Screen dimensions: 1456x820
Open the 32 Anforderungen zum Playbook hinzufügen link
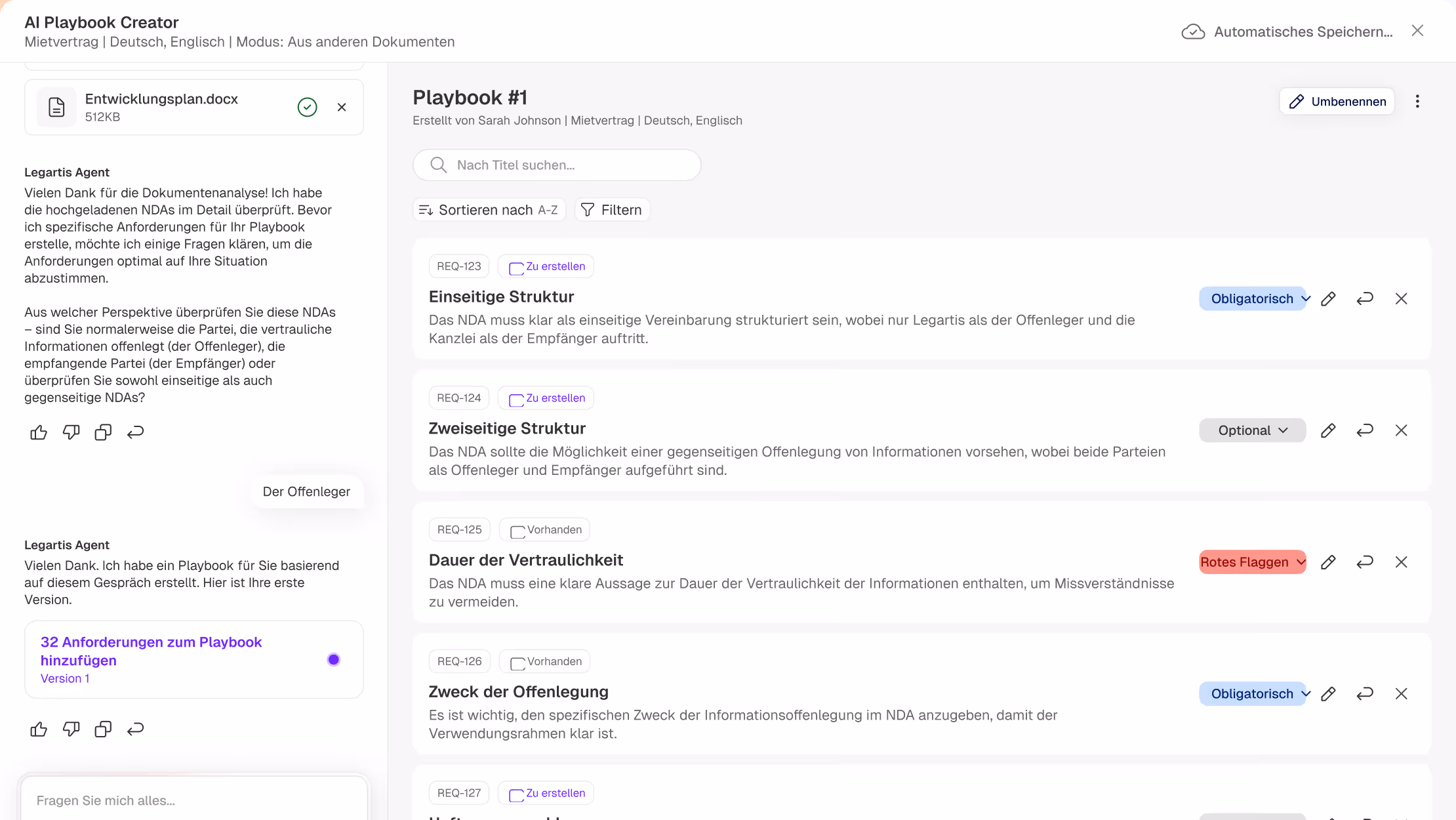pyautogui.click(x=151, y=651)
